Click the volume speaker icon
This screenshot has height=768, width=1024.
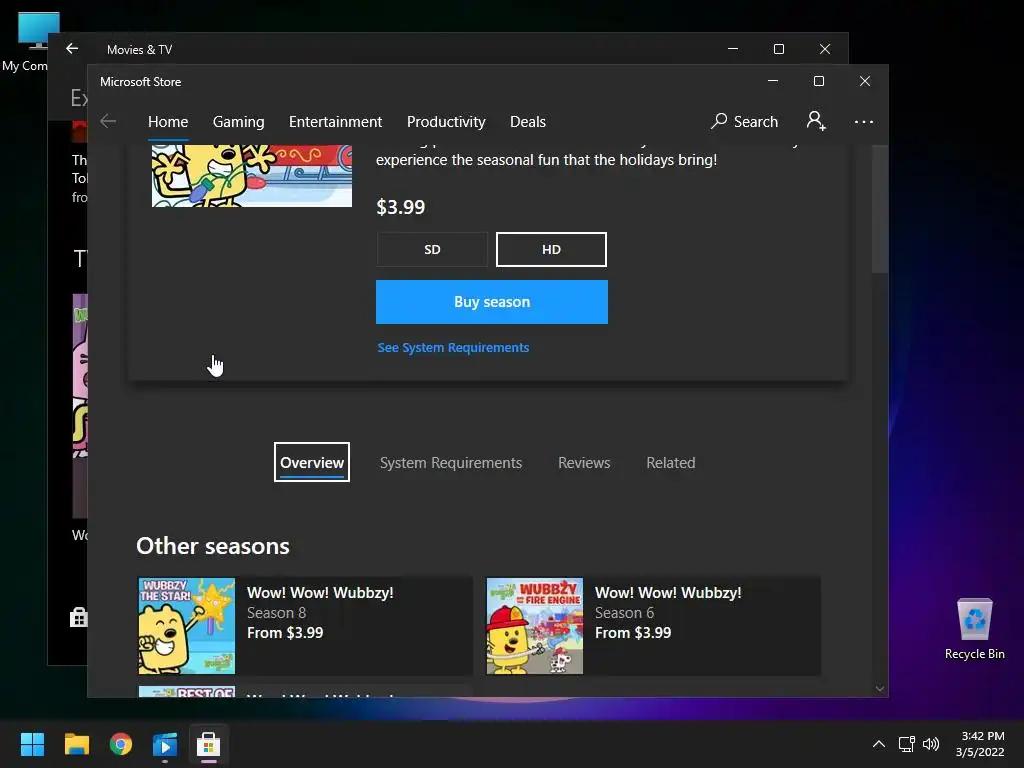931,744
